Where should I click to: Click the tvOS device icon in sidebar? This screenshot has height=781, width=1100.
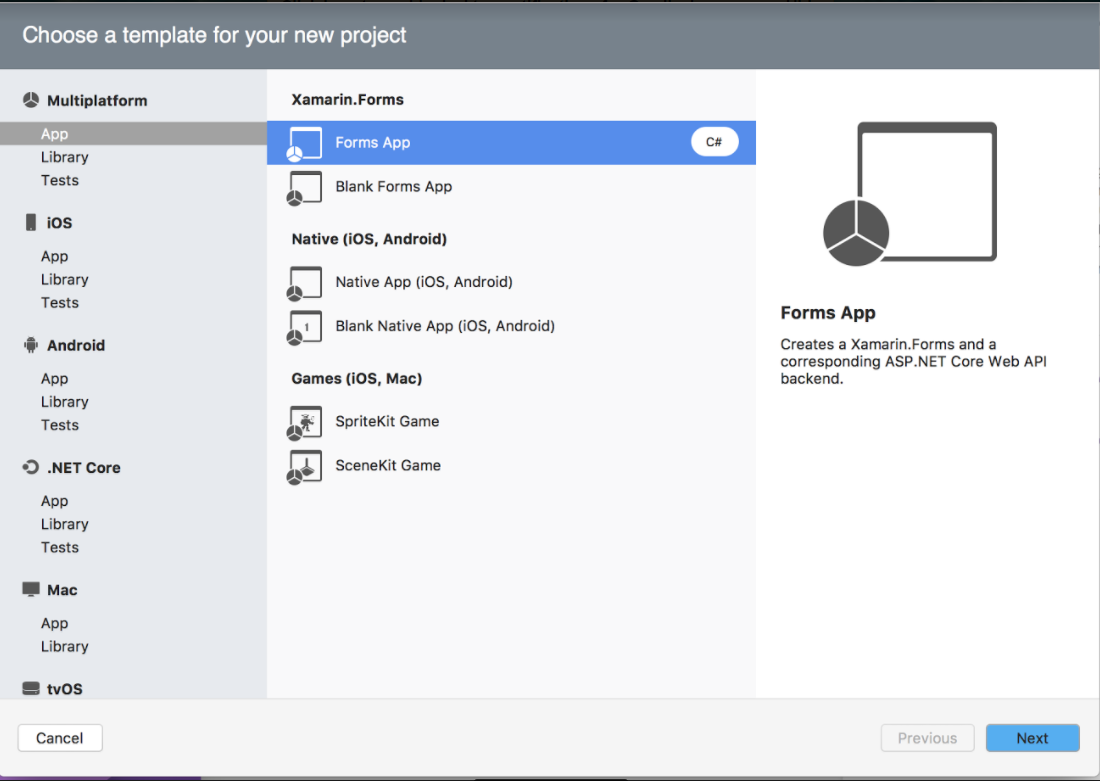coord(31,688)
